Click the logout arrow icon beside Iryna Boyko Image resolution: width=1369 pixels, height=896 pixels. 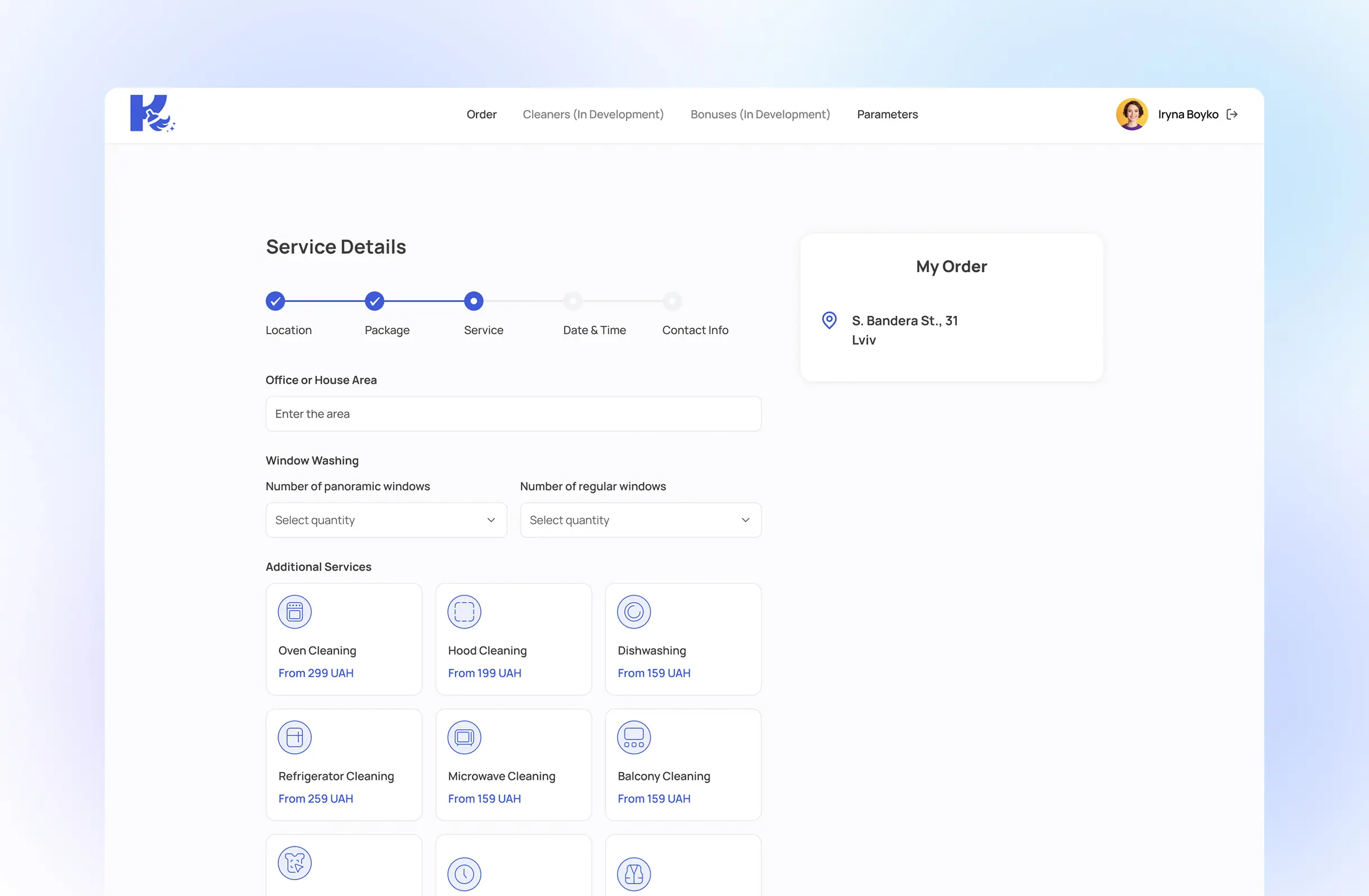tap(1232, 114)
